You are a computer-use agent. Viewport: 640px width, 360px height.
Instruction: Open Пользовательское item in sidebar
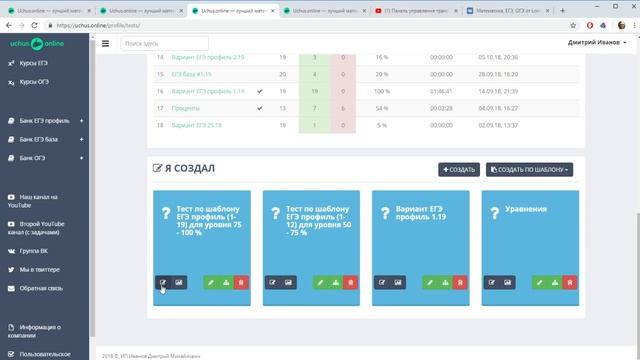coord(44,354)
